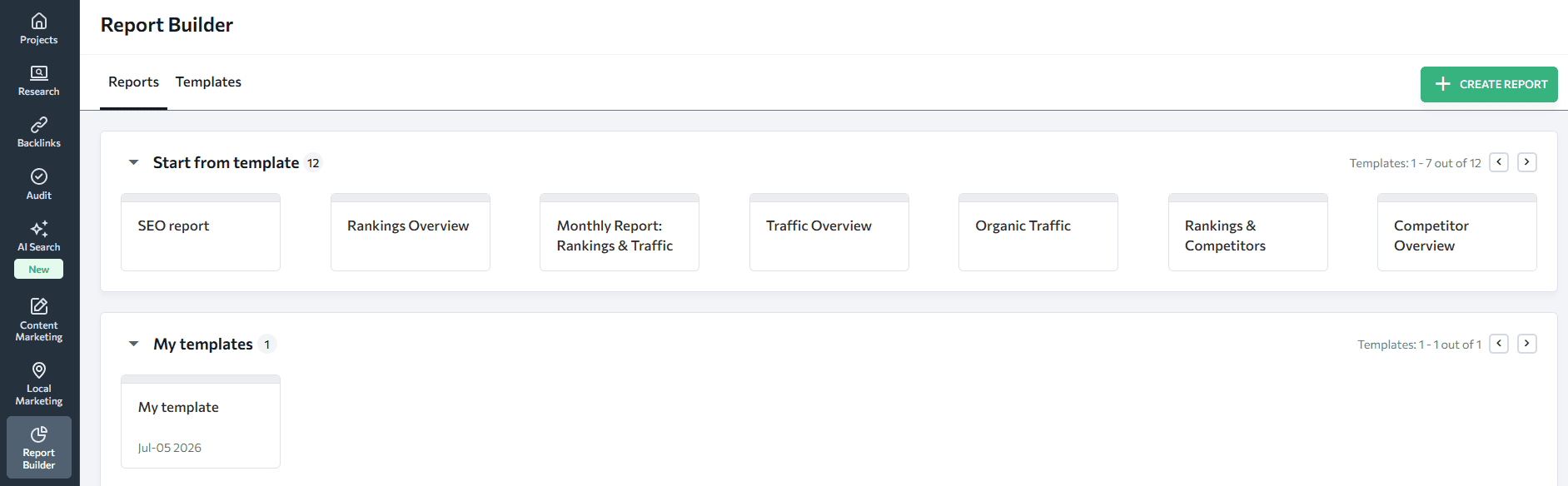This screenshot has height=486, width=1568.
Task: Click the Report Builder page title
Action: tap(167, 25)
